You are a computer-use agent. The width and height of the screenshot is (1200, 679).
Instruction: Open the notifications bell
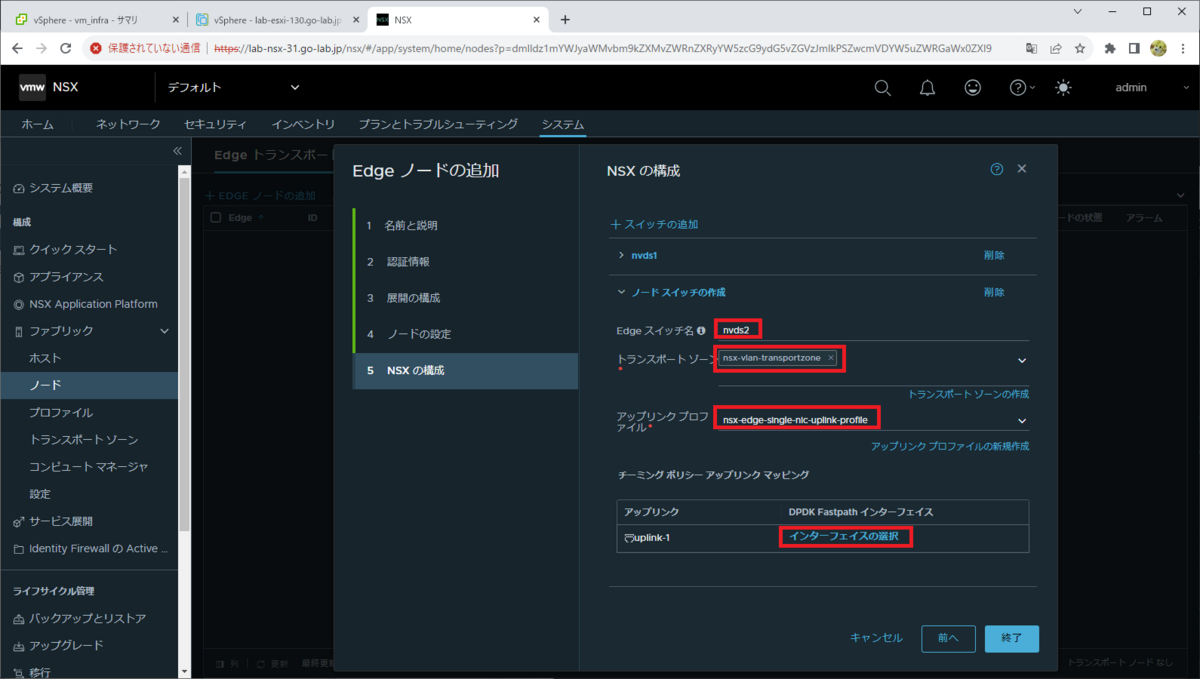click(927, 88)
